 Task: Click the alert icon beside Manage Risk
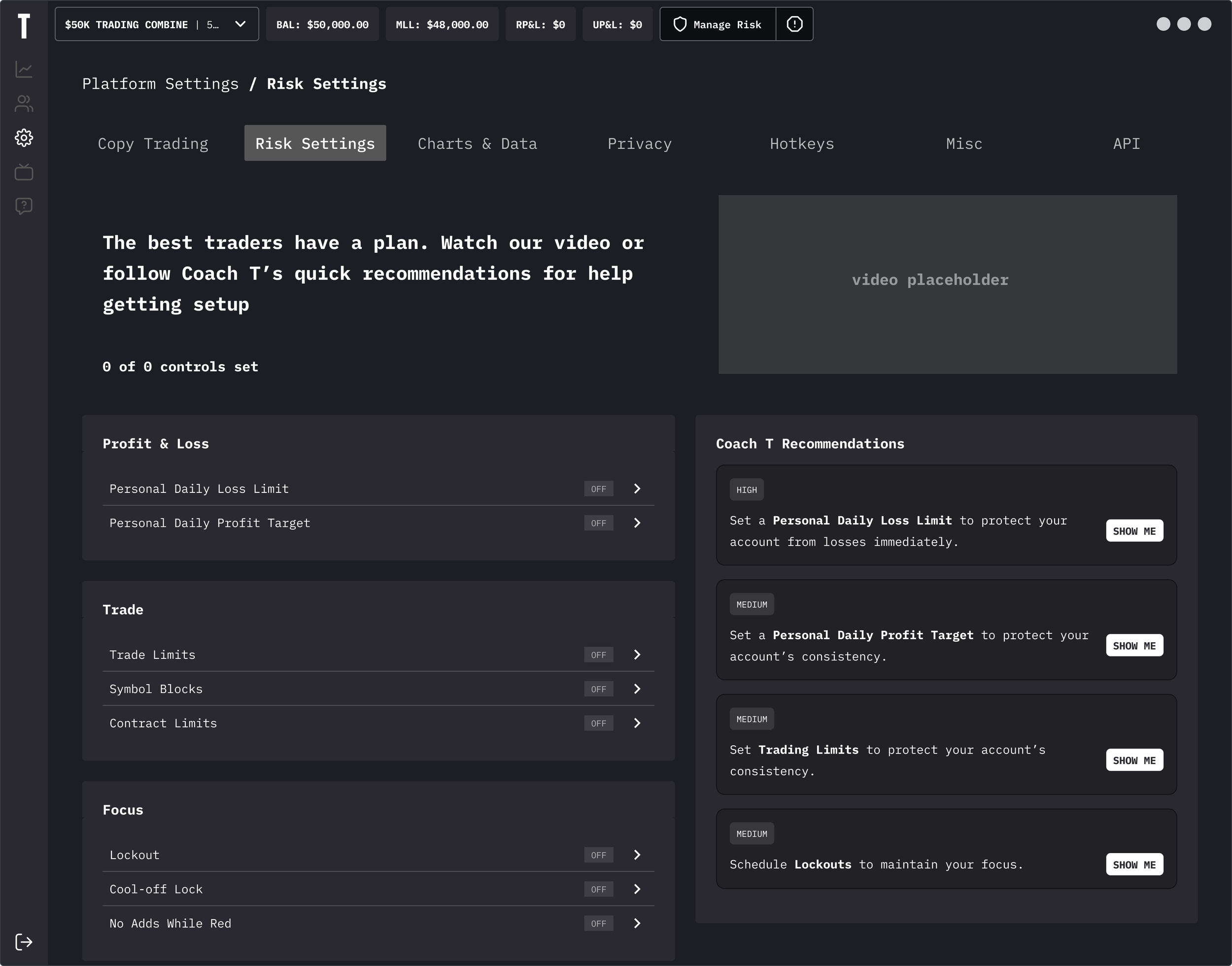[794, 24]
